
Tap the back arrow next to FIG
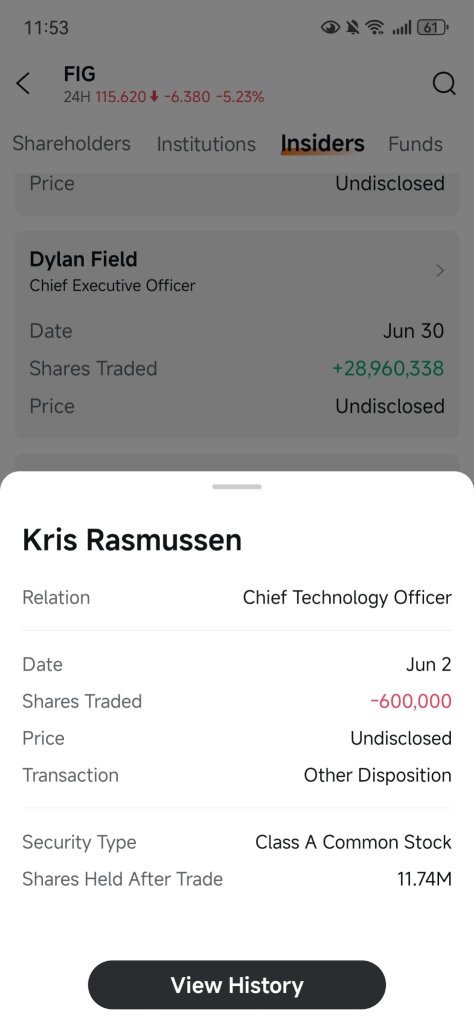pos(23,84)
